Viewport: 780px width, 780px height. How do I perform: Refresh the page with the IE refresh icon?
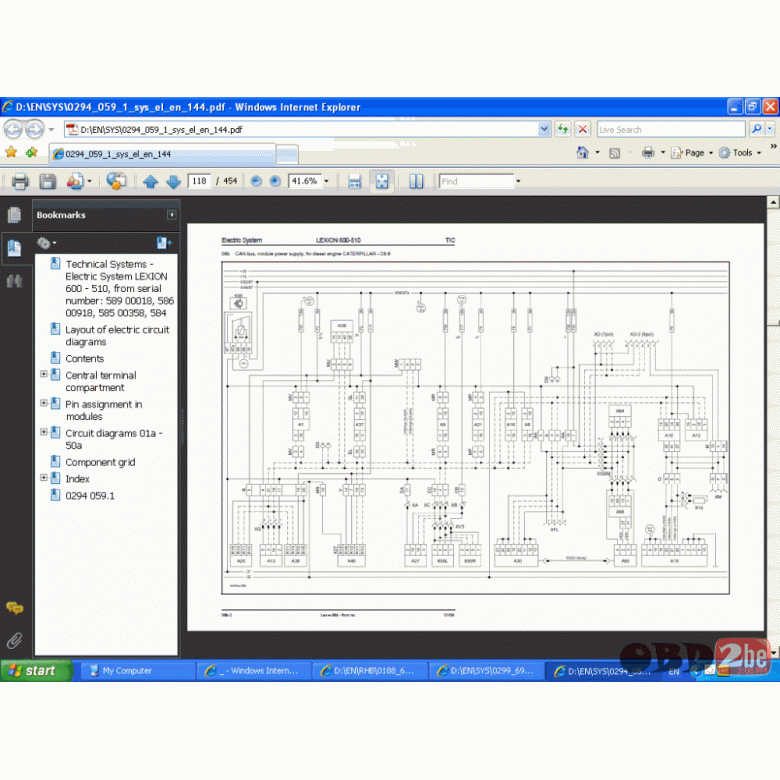[562, 129]
